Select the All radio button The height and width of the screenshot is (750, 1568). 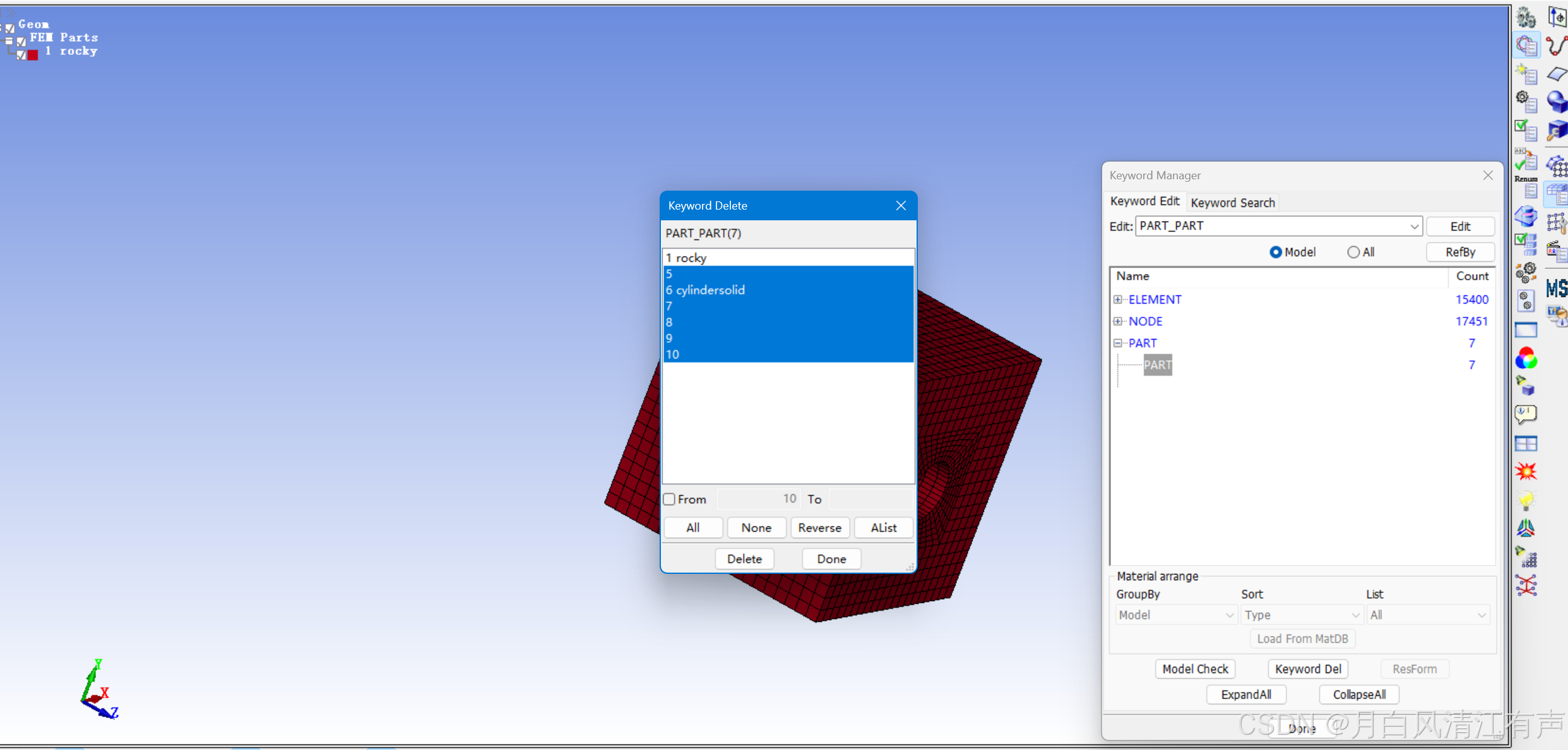1353,252
